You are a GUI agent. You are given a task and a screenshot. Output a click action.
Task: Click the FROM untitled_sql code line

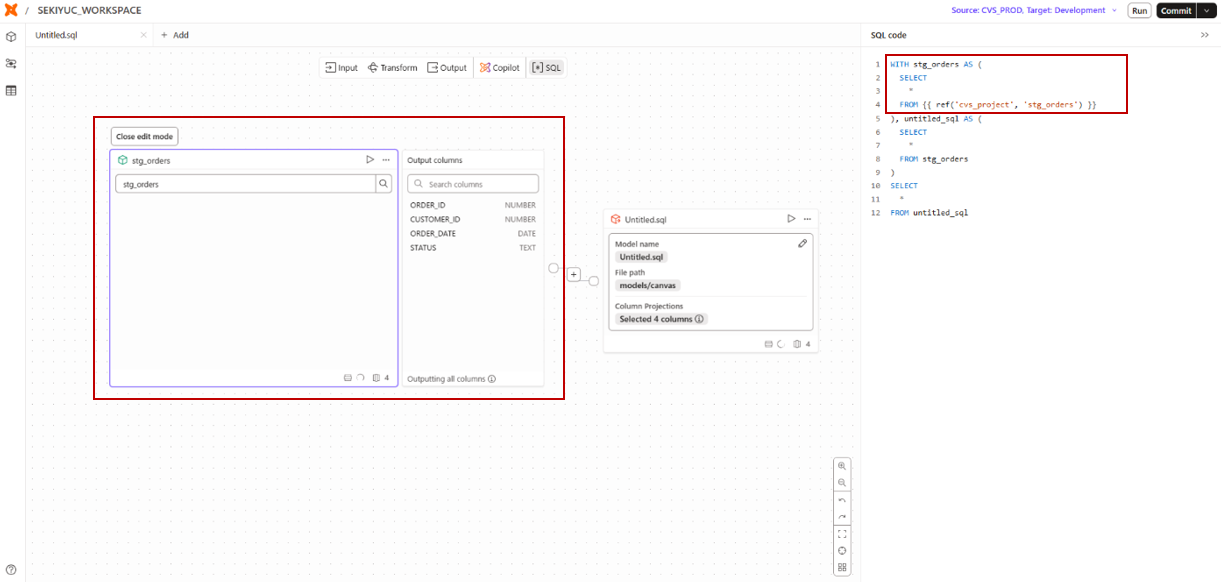pos(929,213)
